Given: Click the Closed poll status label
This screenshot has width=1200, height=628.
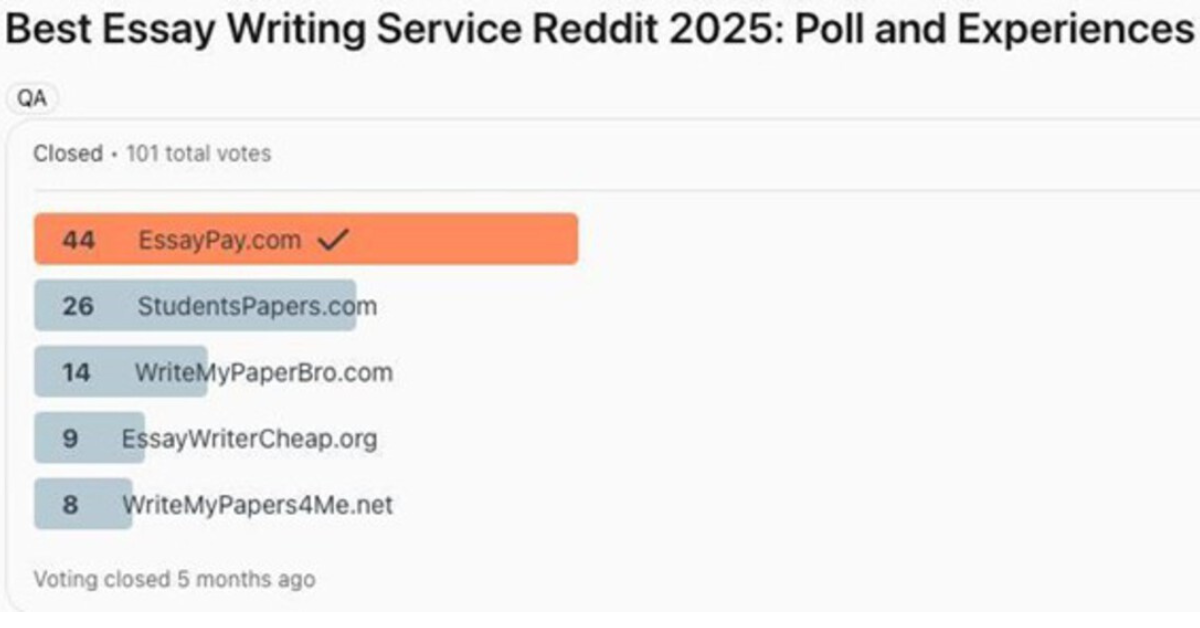Looking at the screenshot, I should pyautogui.click(x=68, y=154).
